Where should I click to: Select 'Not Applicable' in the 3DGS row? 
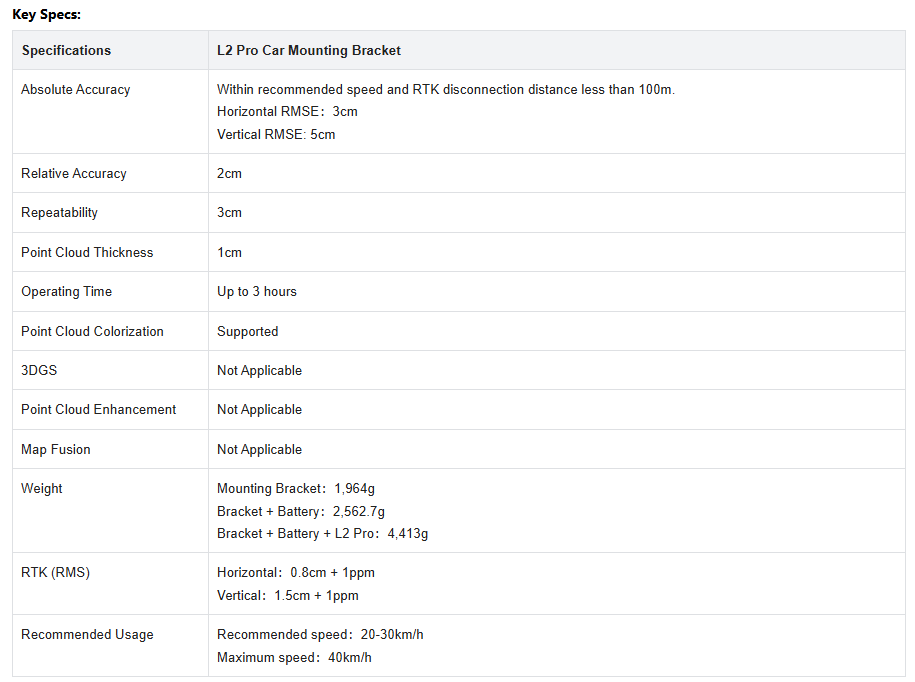[x=260, y=371]
